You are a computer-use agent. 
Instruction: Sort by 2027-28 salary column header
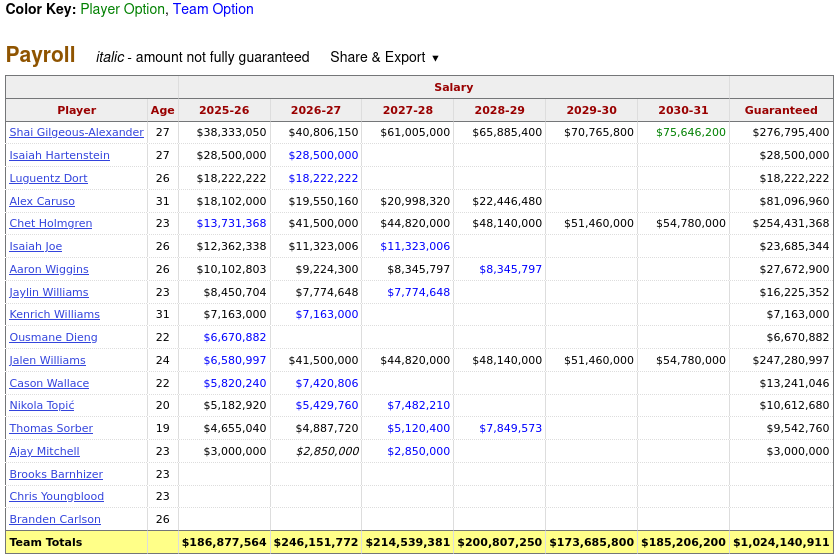coord(408,110)
